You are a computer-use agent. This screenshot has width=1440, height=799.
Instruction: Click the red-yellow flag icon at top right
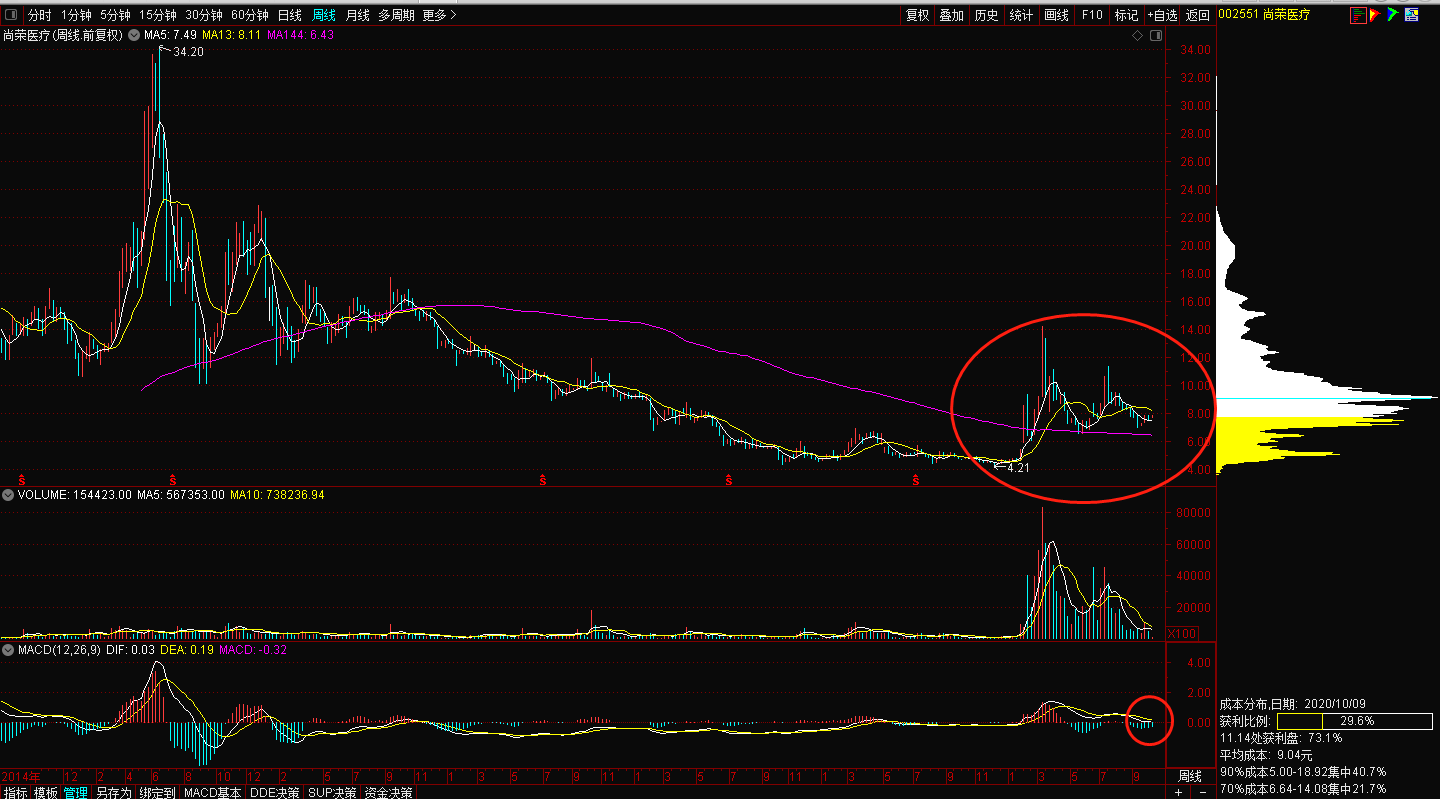click(x=1374, y=15)
